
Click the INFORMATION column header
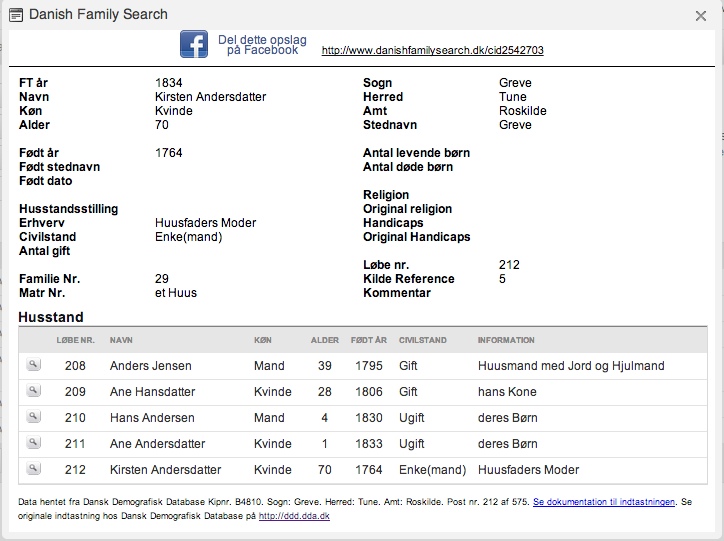point(506,340)
